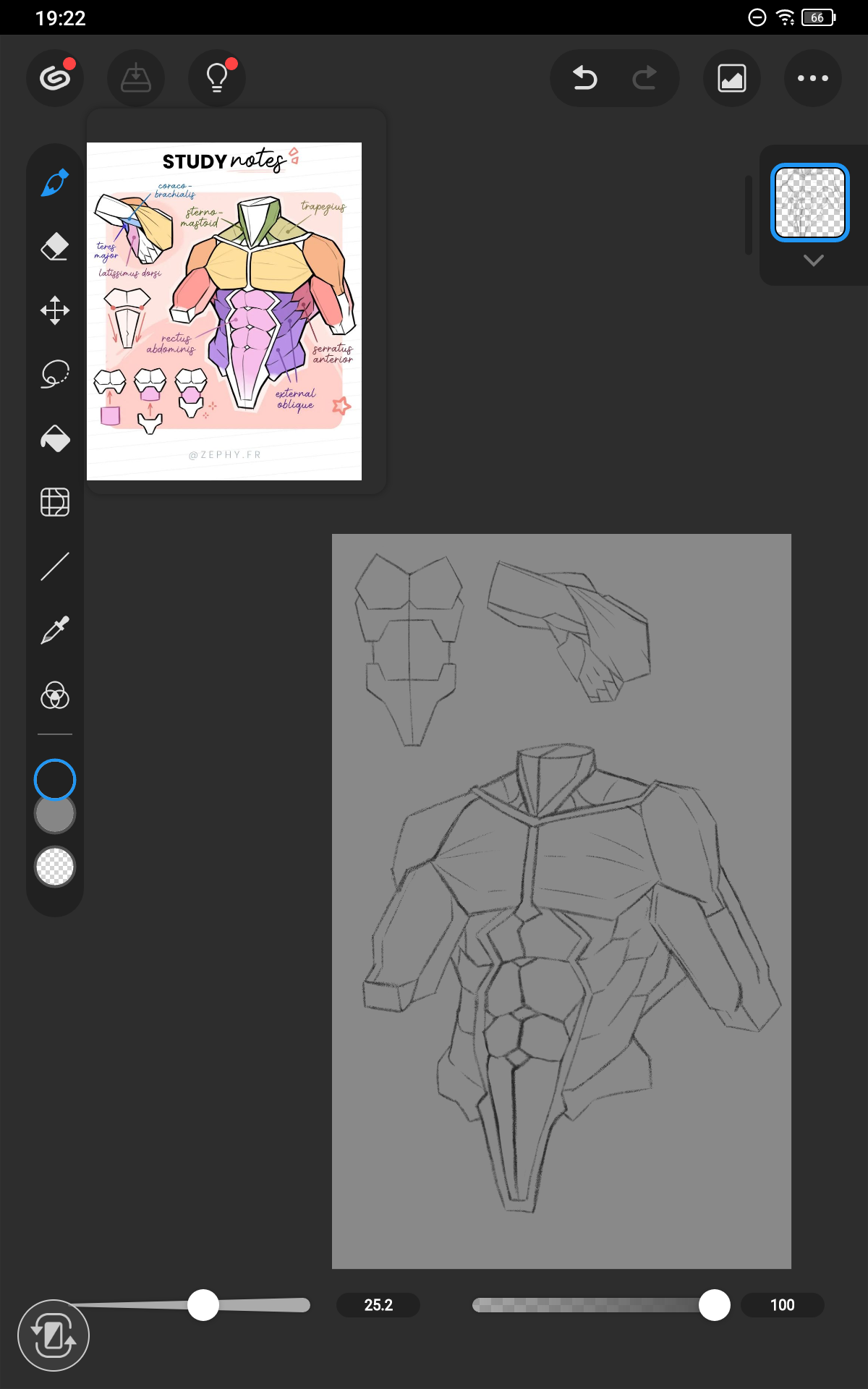The width and height of the screenshot is (868, 1389).
Task: Choose the Lasso selection tool
Action: click(x=55, y=374)
